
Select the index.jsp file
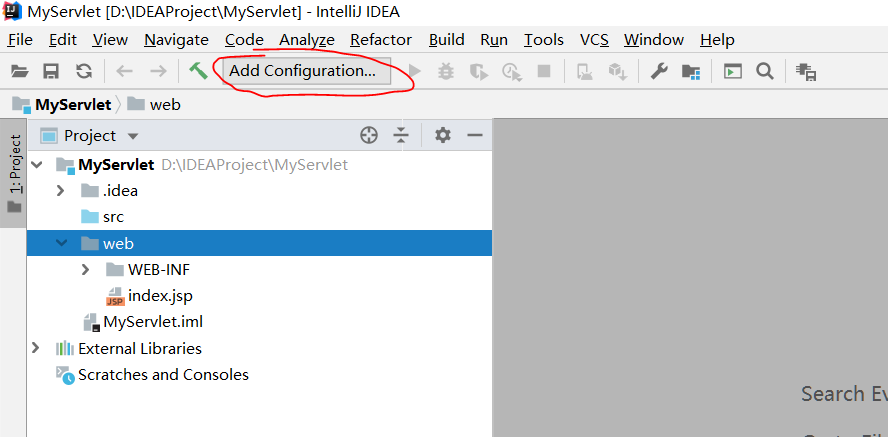click(160, 296)
